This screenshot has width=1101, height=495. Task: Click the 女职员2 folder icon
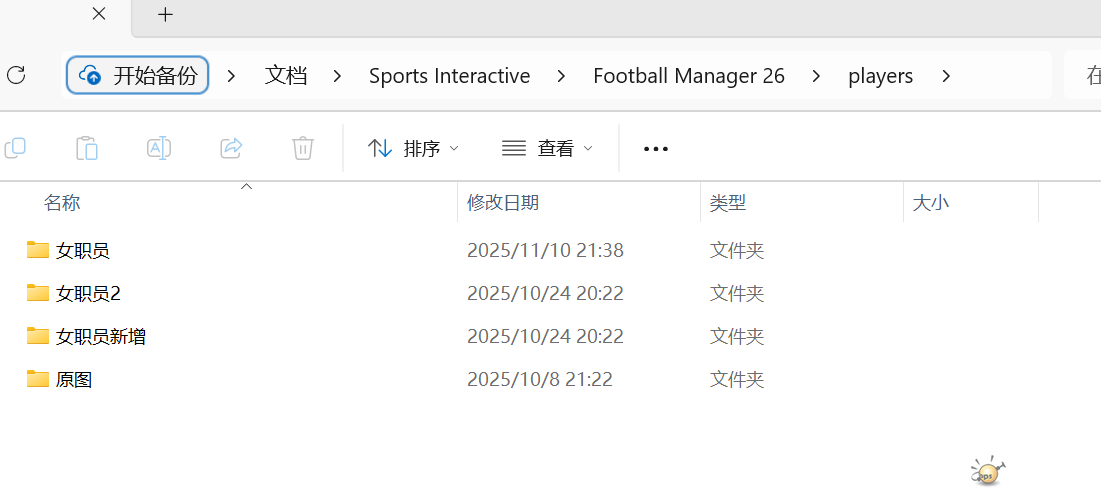(38, 293)
